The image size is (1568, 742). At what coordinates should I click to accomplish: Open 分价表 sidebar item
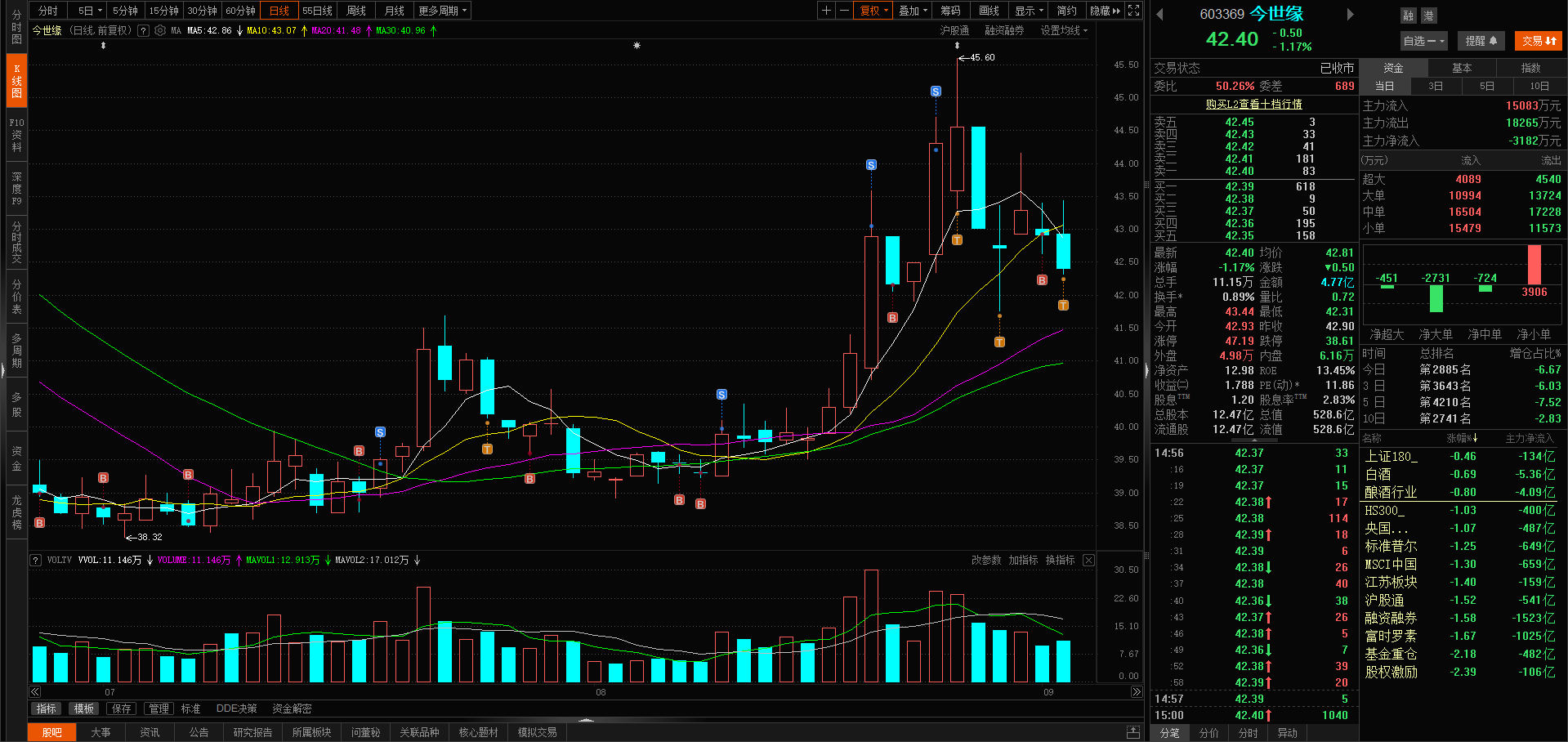click(16, 297)
